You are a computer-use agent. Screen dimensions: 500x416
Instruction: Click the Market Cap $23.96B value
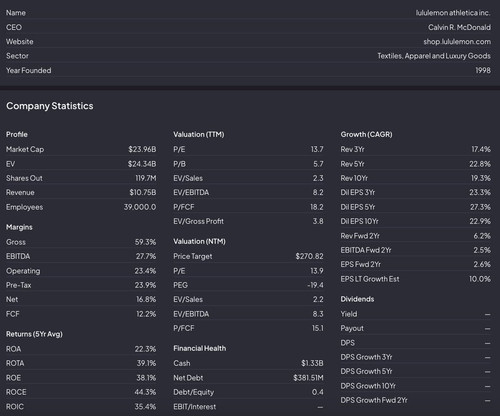(142, 149)
